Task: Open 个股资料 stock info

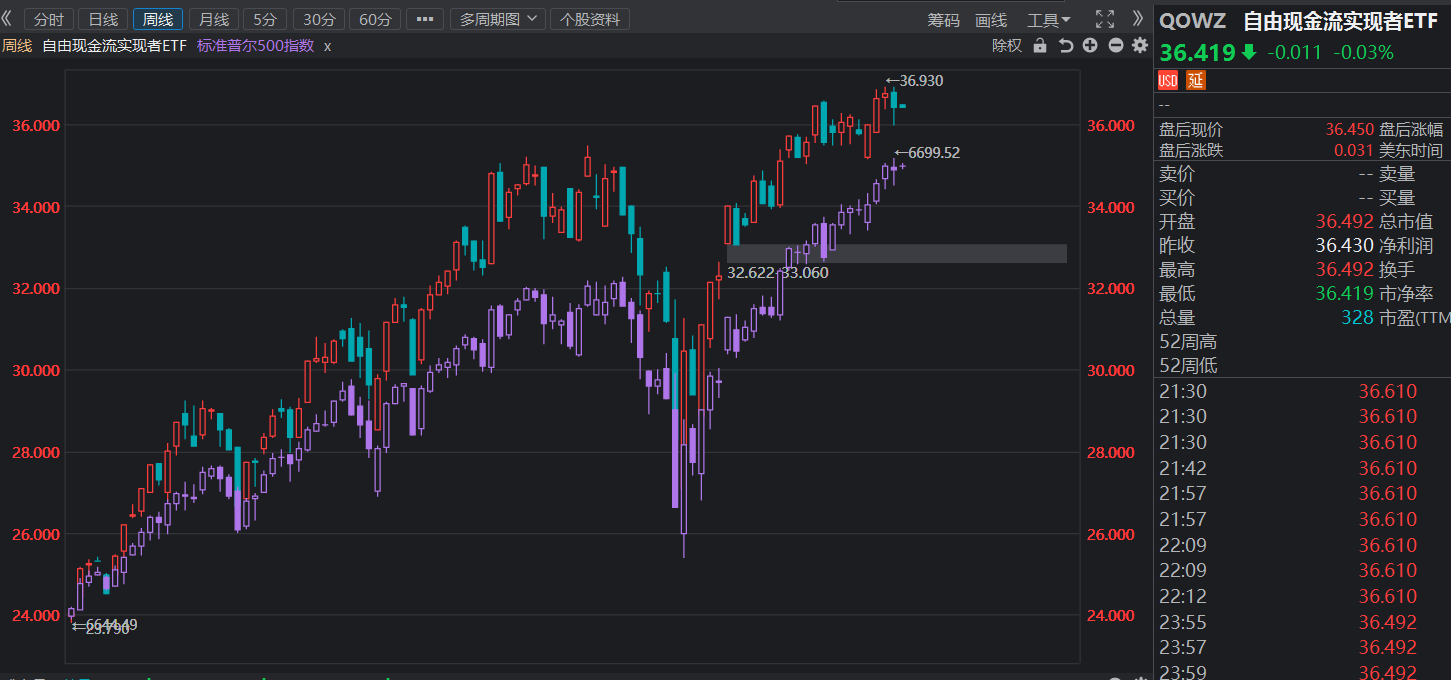Action: click(x=590, y=19)
